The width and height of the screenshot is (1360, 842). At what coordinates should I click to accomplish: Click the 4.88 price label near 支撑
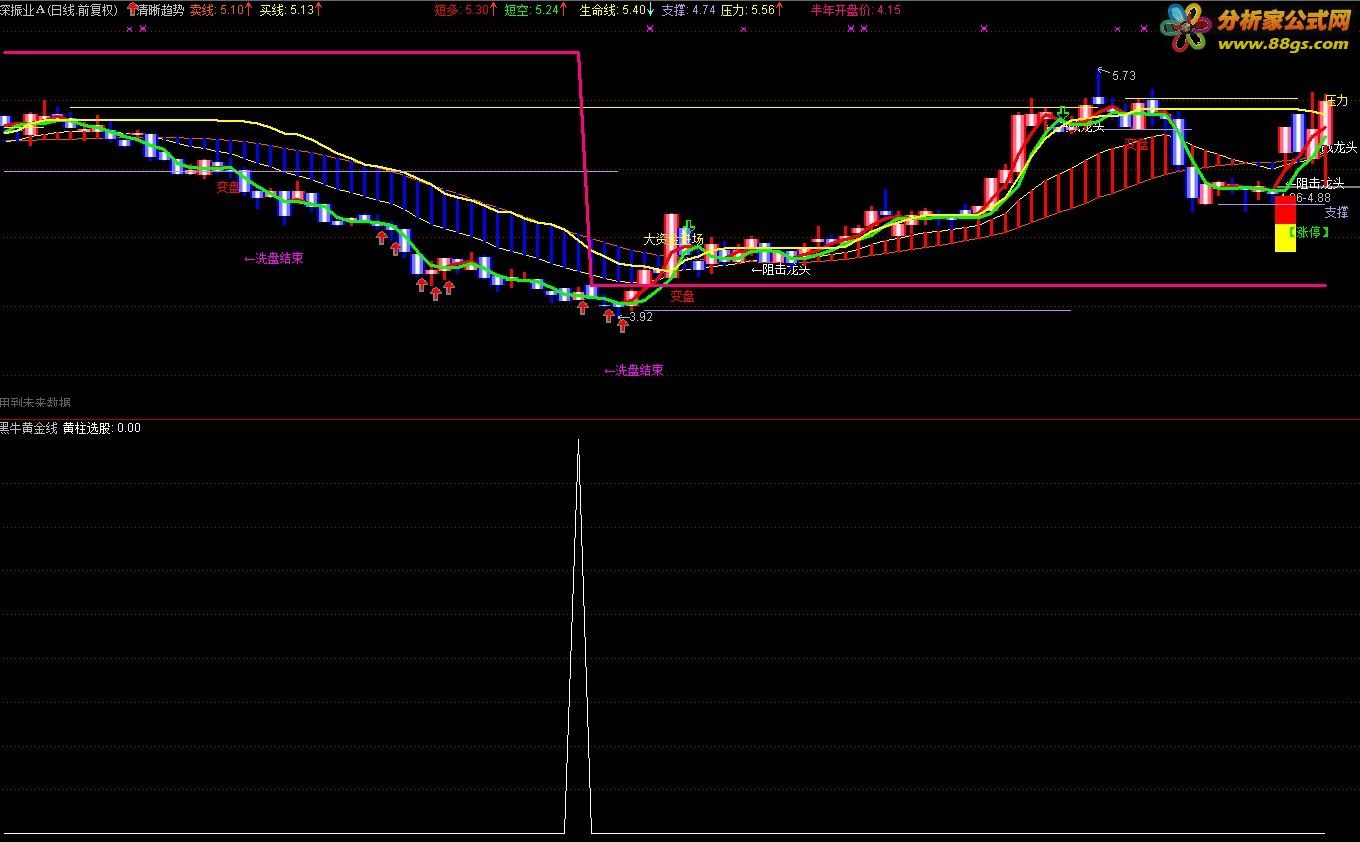click(x=1317, y=197)
